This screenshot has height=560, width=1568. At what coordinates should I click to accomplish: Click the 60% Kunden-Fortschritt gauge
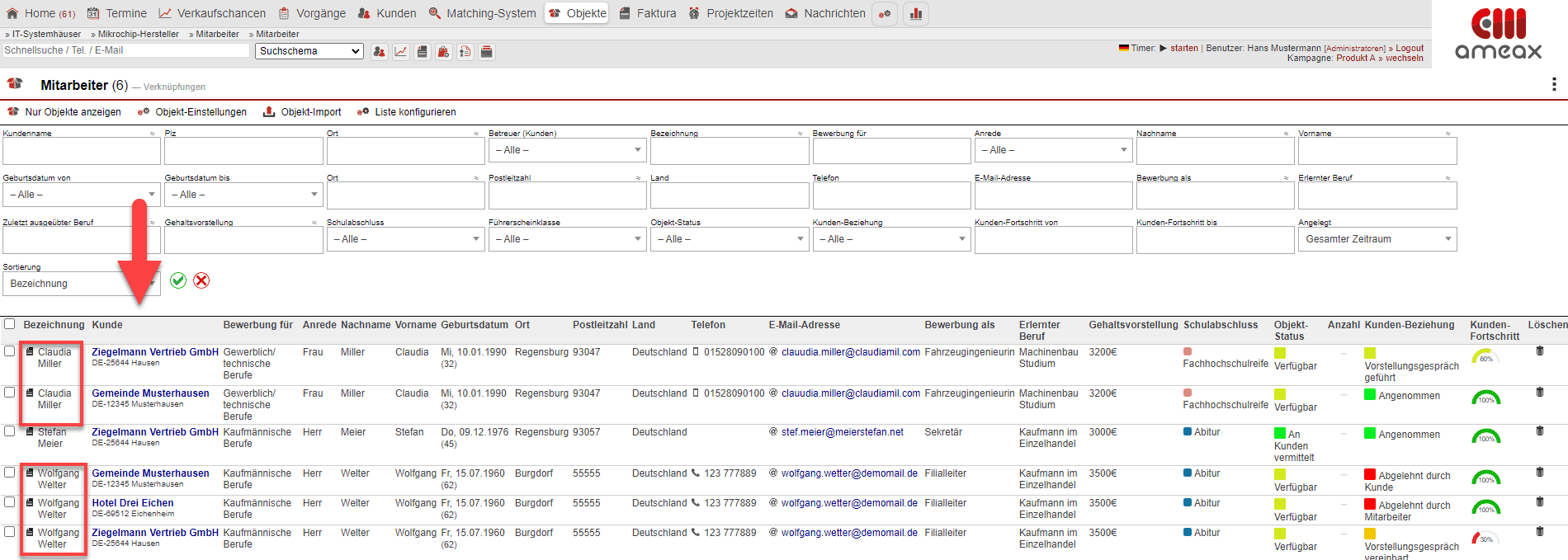[1485, 358]
